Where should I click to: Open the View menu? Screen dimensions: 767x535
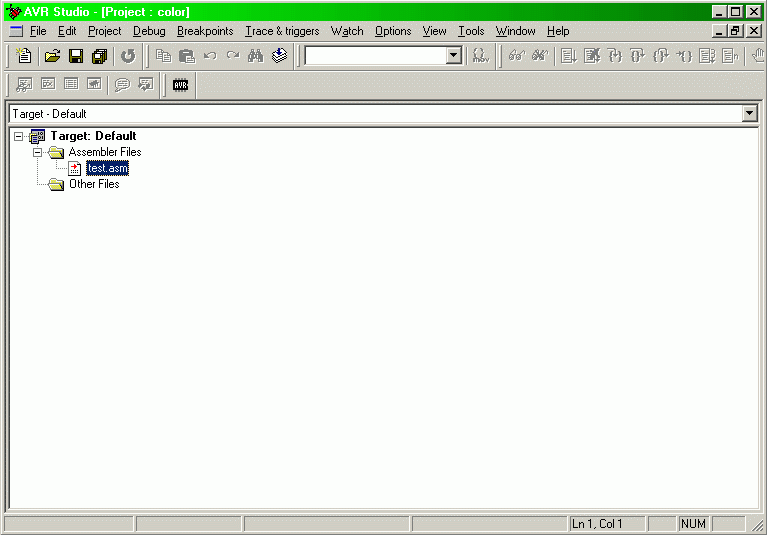click(x=434, y=31)
